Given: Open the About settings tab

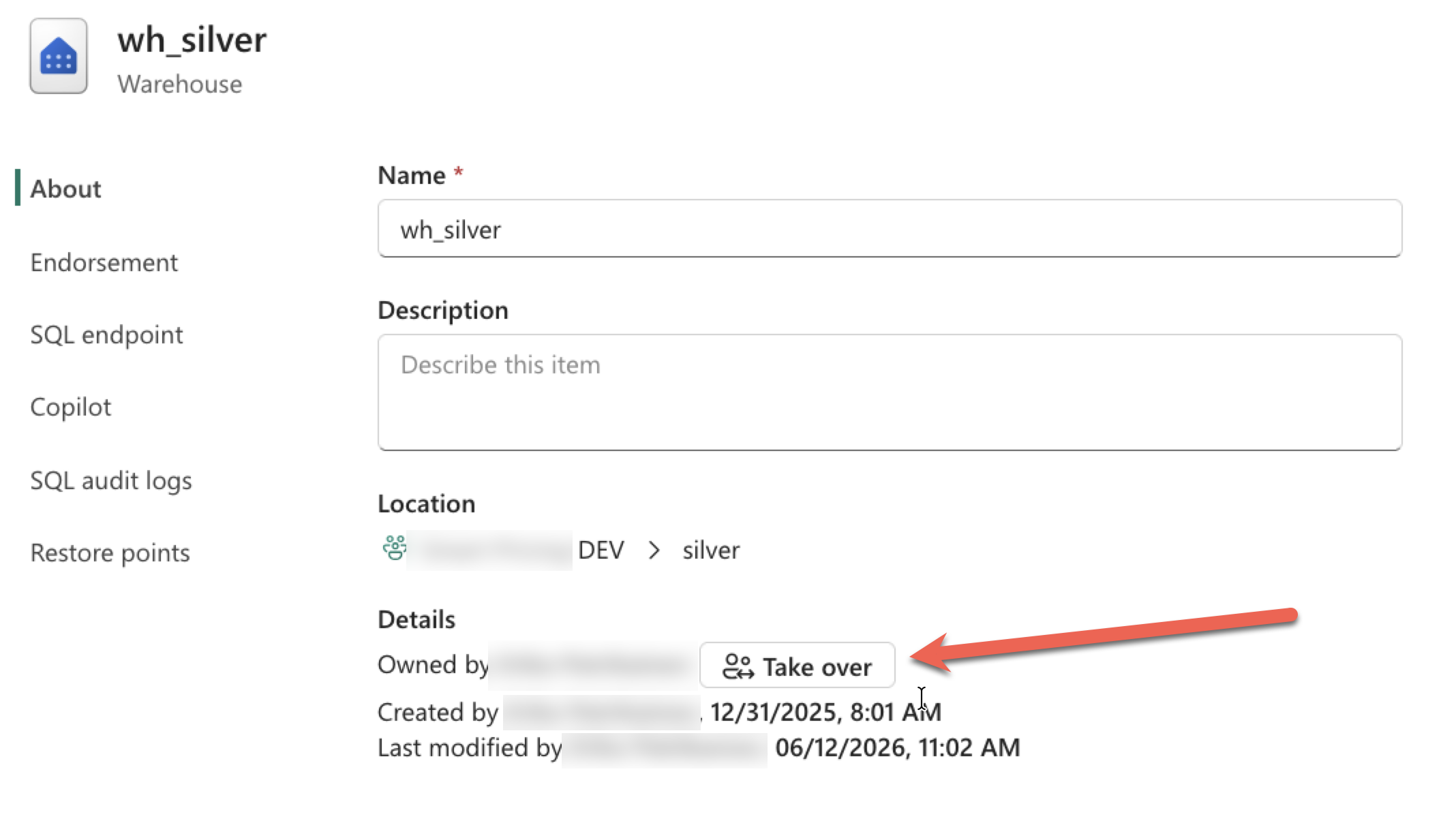Looking at the screenshot, I should pyautogui.click(x=65, y=189).
